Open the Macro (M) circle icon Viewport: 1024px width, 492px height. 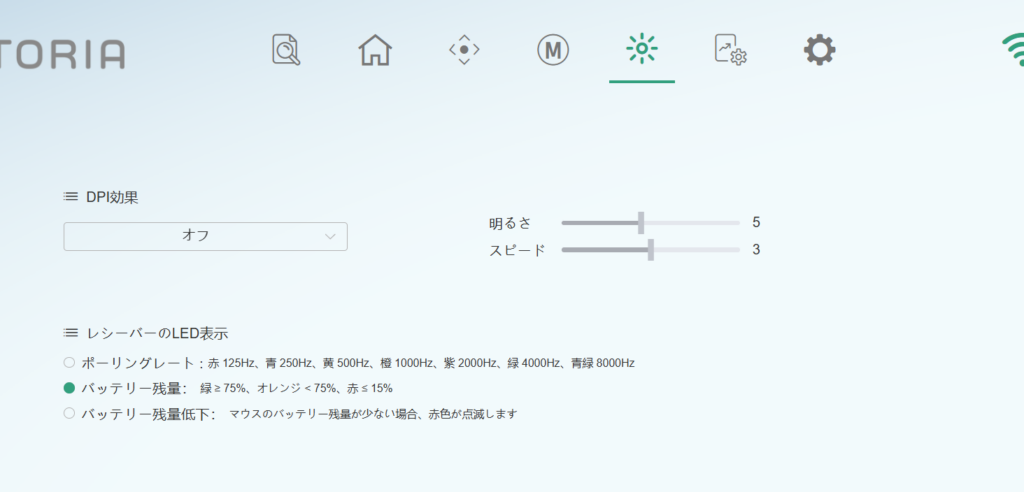(x=553, y=49)
